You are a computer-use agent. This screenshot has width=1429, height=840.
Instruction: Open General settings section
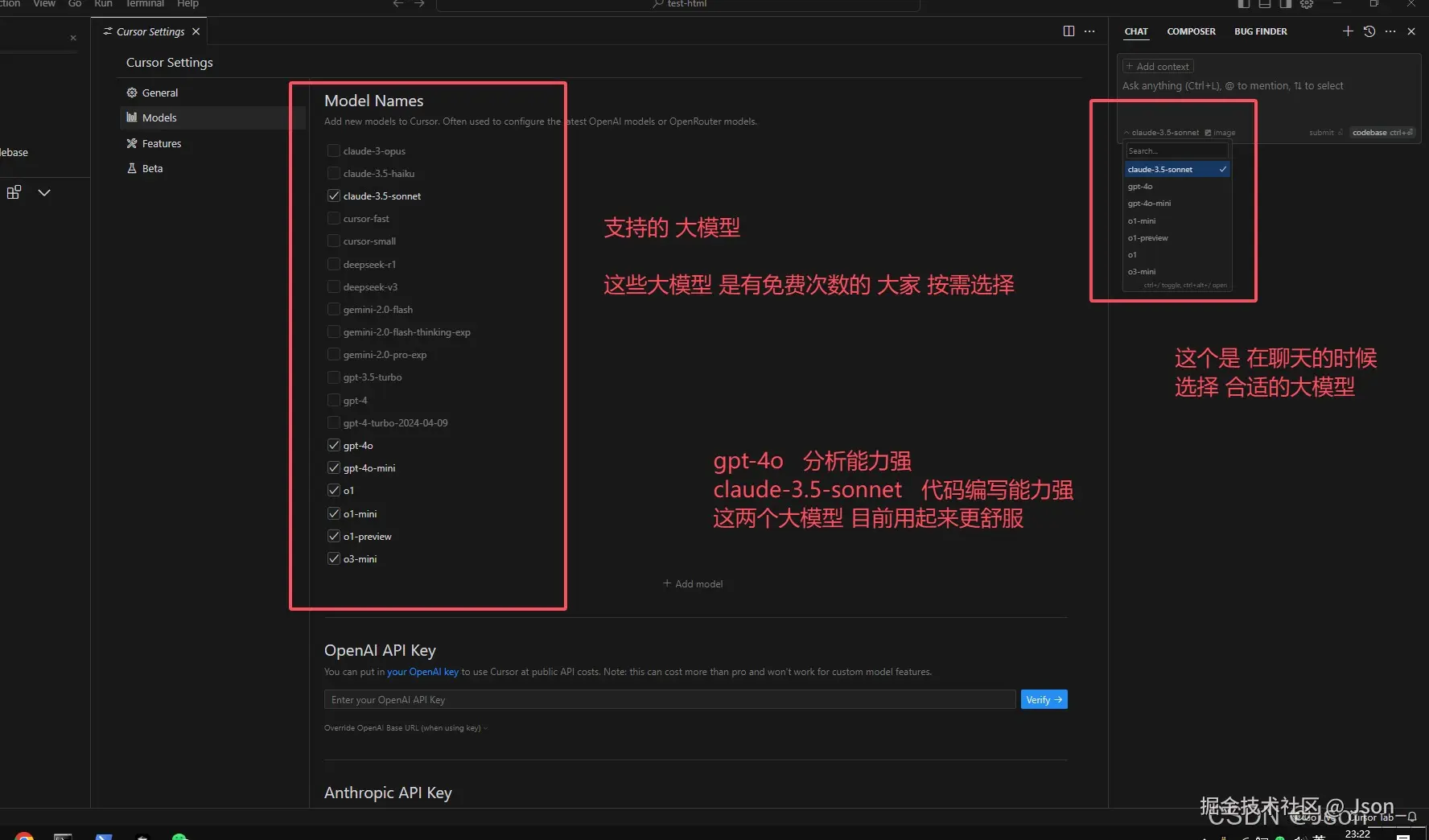coord(212,93)
